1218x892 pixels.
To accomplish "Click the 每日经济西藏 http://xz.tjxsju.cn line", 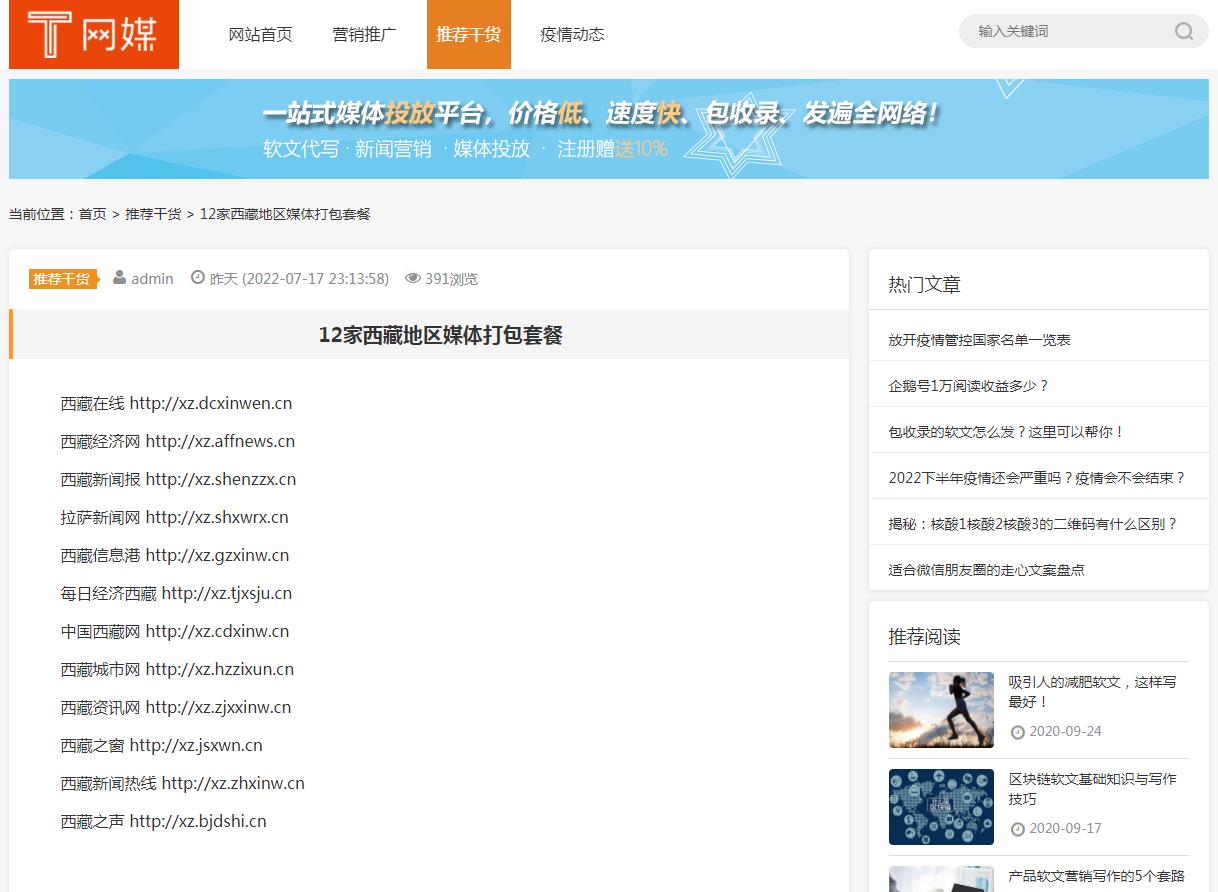I will tap(176, 594).
